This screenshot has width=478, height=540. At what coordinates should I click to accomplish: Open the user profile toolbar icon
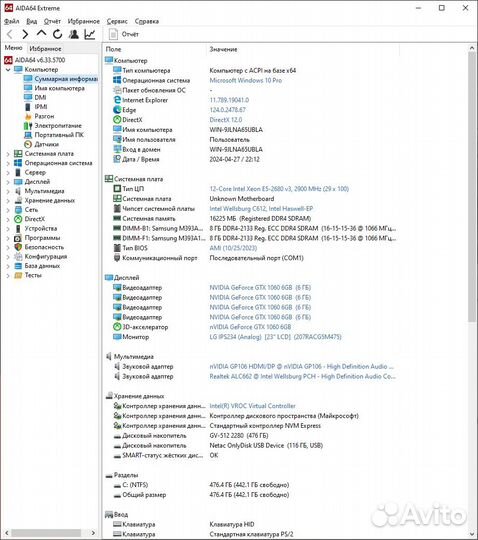(x=73, y=34)
